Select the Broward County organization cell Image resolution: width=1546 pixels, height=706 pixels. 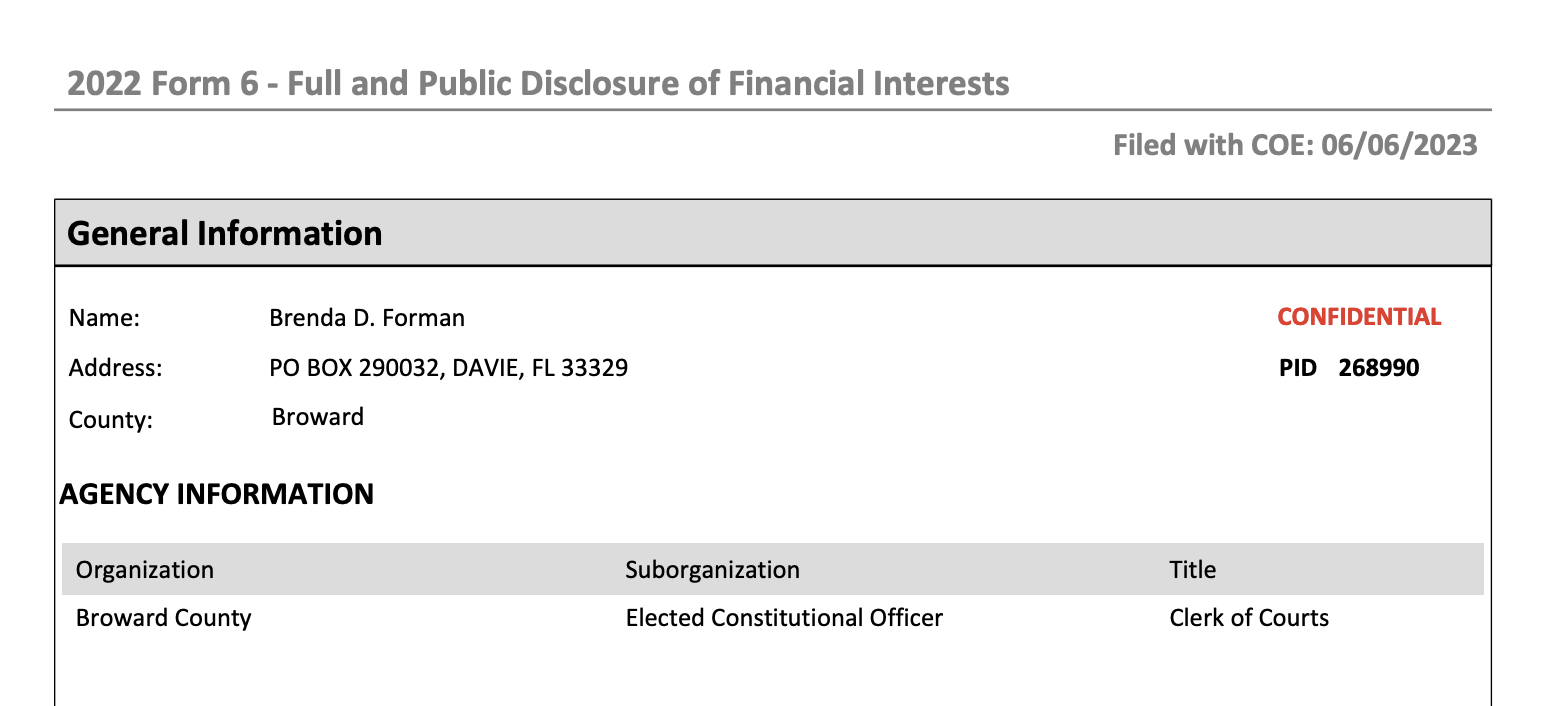pos(163,618)
